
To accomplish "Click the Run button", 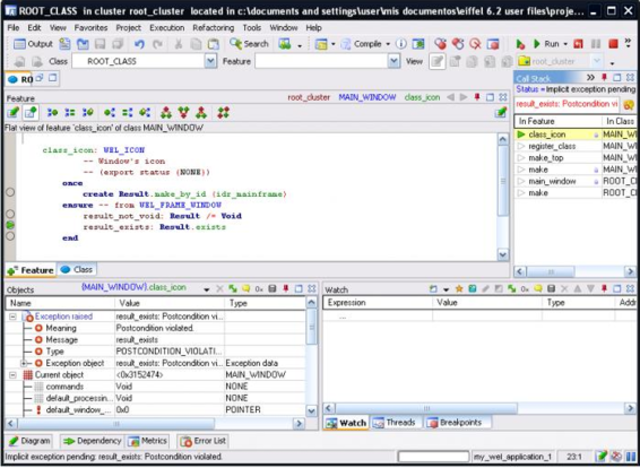I will (x=546, y=44).
